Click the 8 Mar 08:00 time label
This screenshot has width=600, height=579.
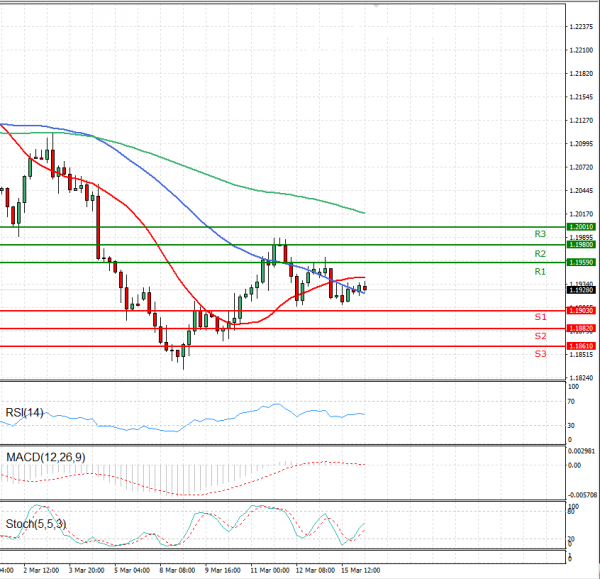177,571
